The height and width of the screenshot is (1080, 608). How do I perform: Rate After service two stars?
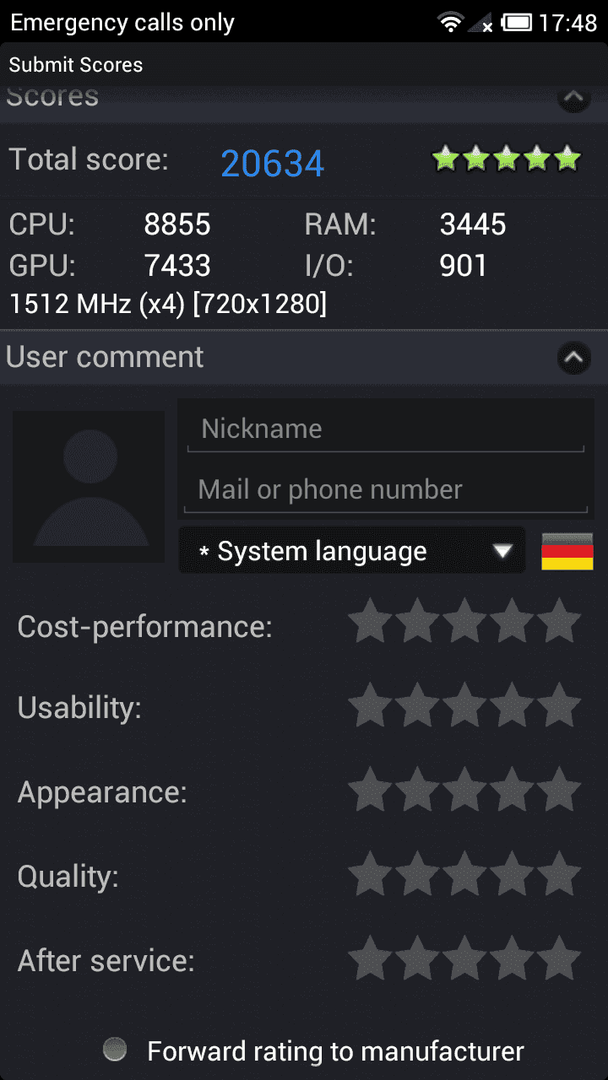(417, 958)
